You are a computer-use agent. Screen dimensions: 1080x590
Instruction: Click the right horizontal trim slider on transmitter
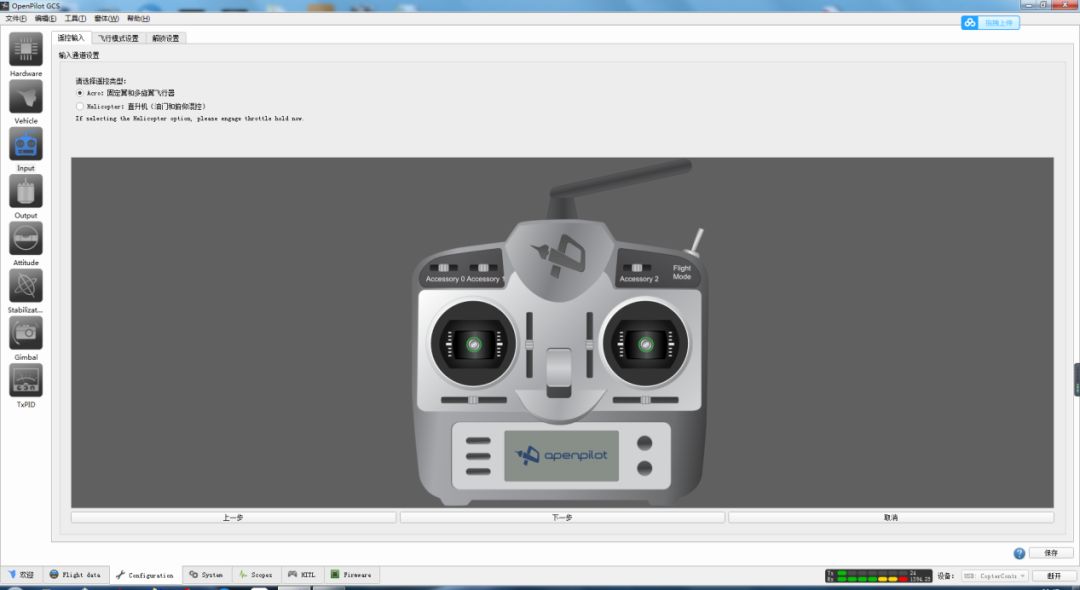pyautogui.click(x=645, y=400)
